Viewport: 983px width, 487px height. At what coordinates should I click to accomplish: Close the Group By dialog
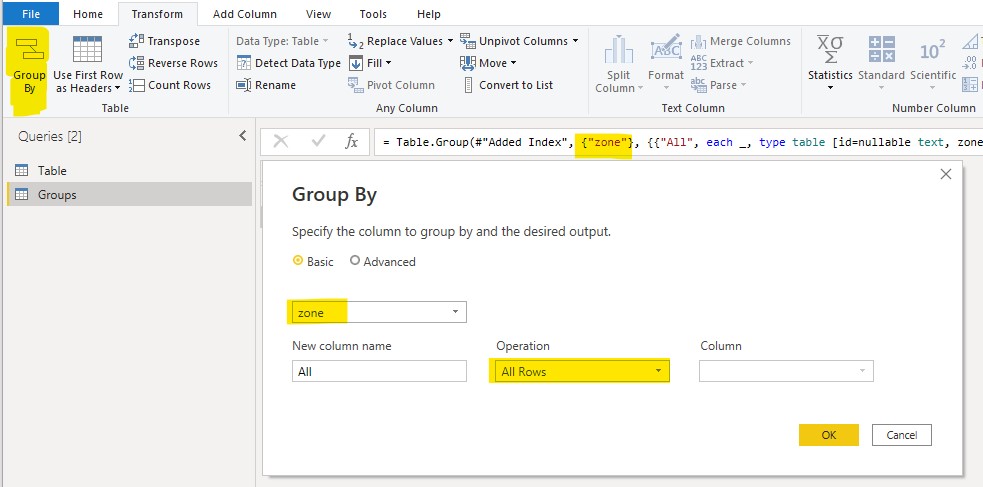[945, 174]
